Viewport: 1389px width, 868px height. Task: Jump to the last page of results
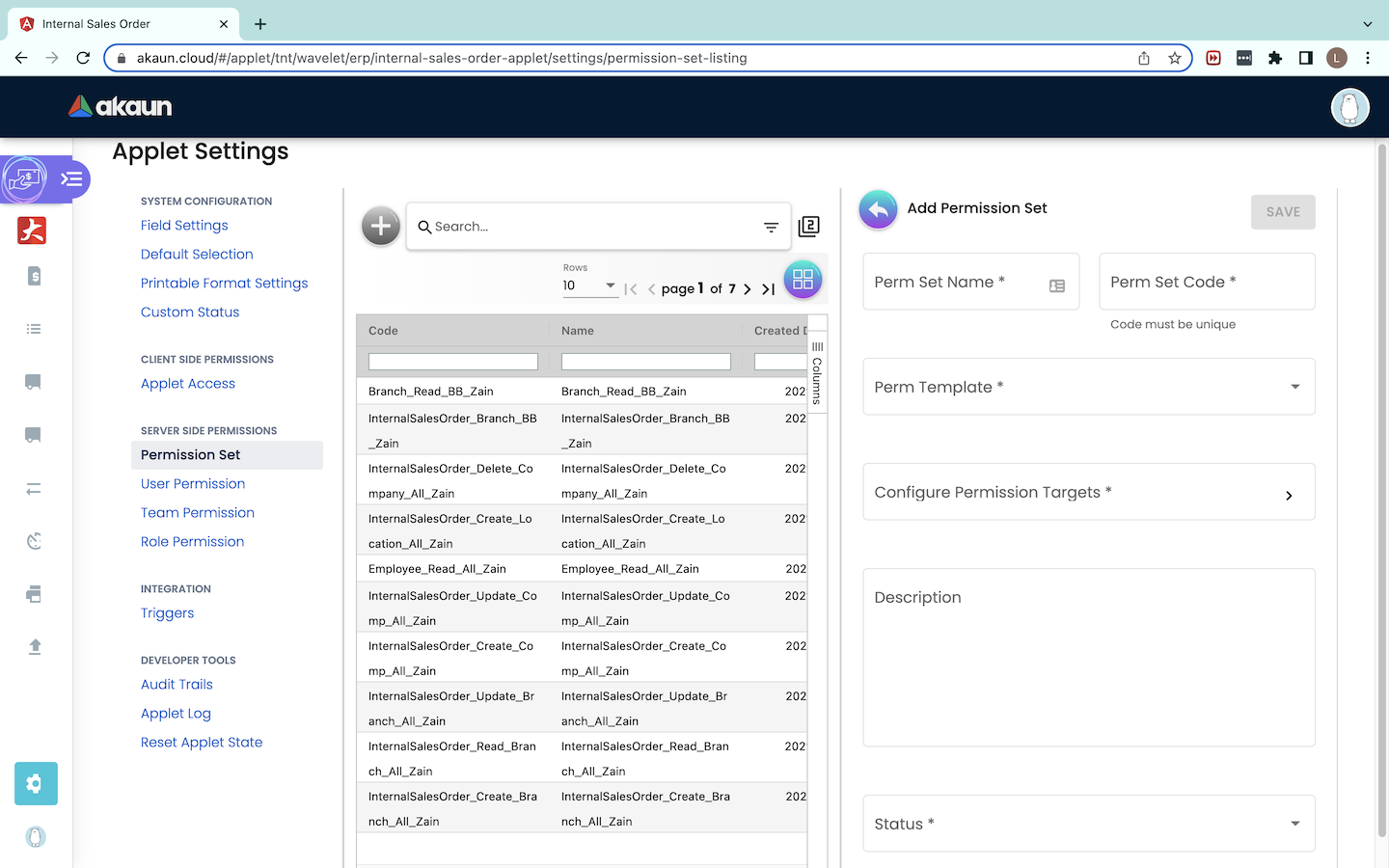[769, 288]
